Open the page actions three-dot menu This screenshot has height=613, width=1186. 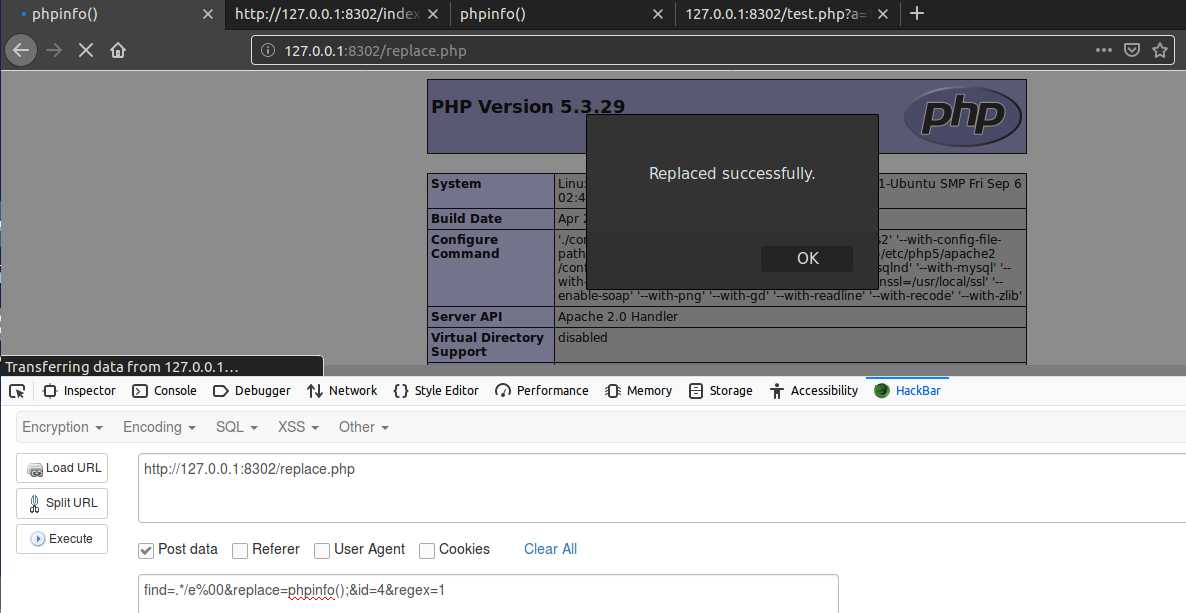1104,51
